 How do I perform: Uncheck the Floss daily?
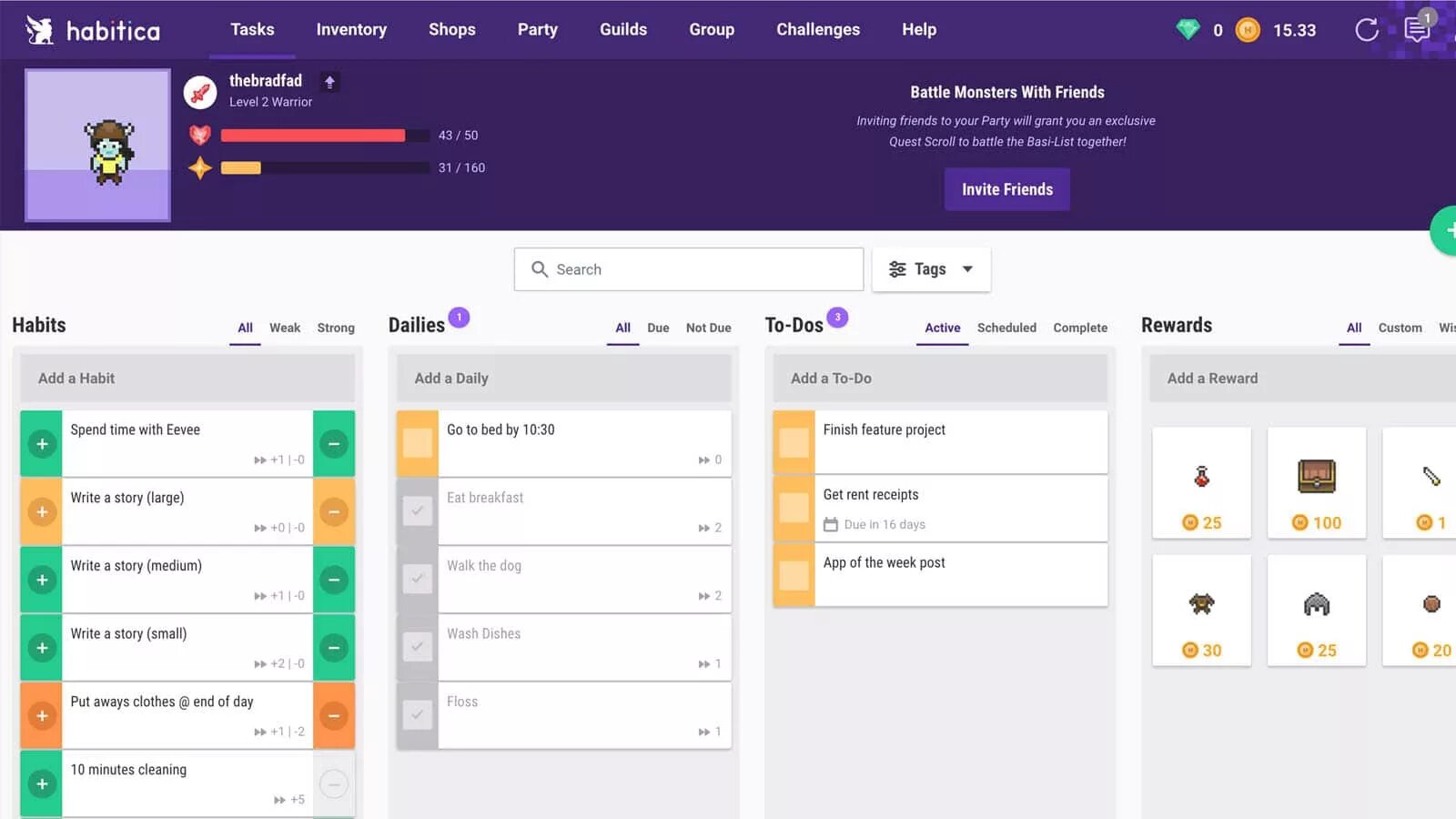(x=418, y=715)
